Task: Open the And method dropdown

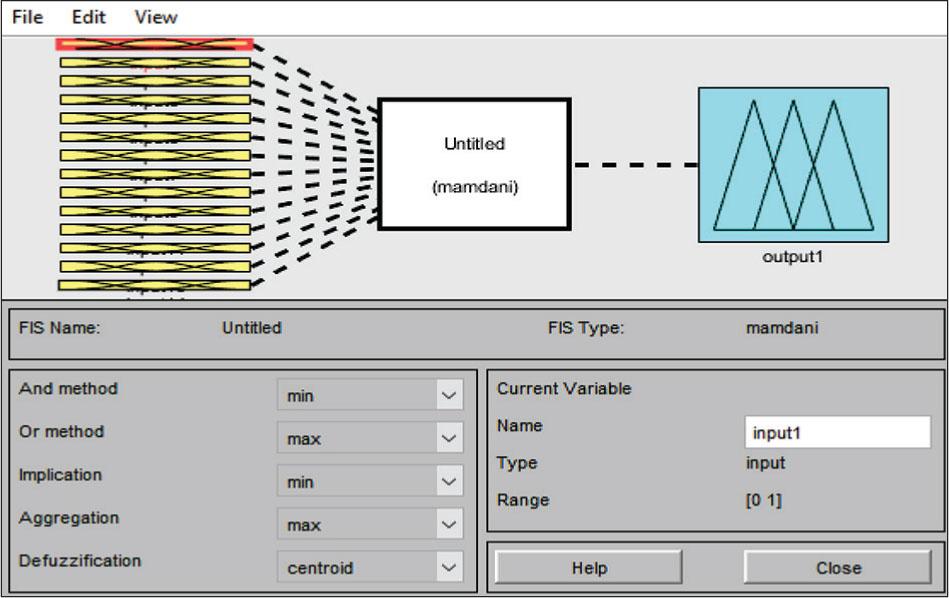Action: click(x=370, y=396)
